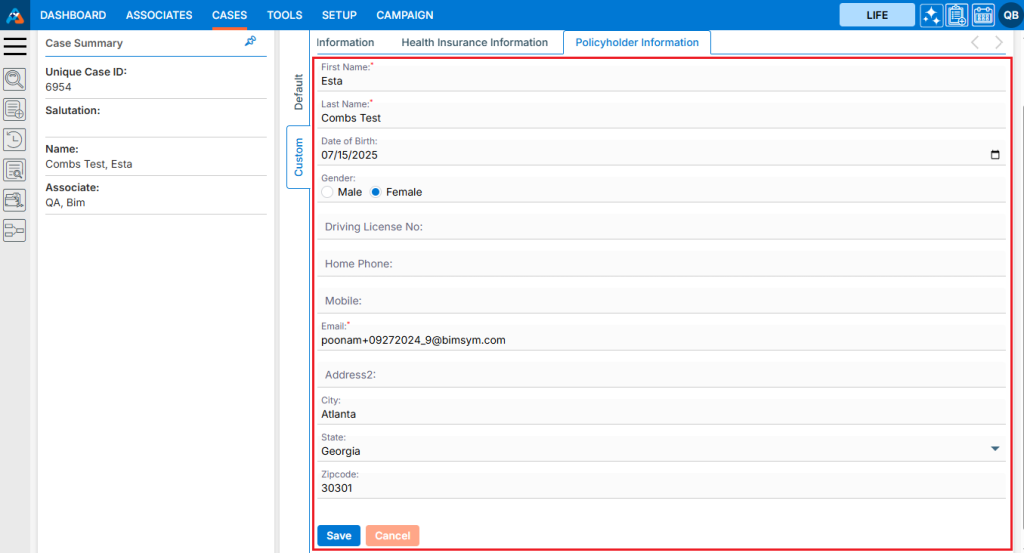Select the Male gender radio button
This screenshot has width=1024, height=553.
pyautogui.click(x=328, y=192)
